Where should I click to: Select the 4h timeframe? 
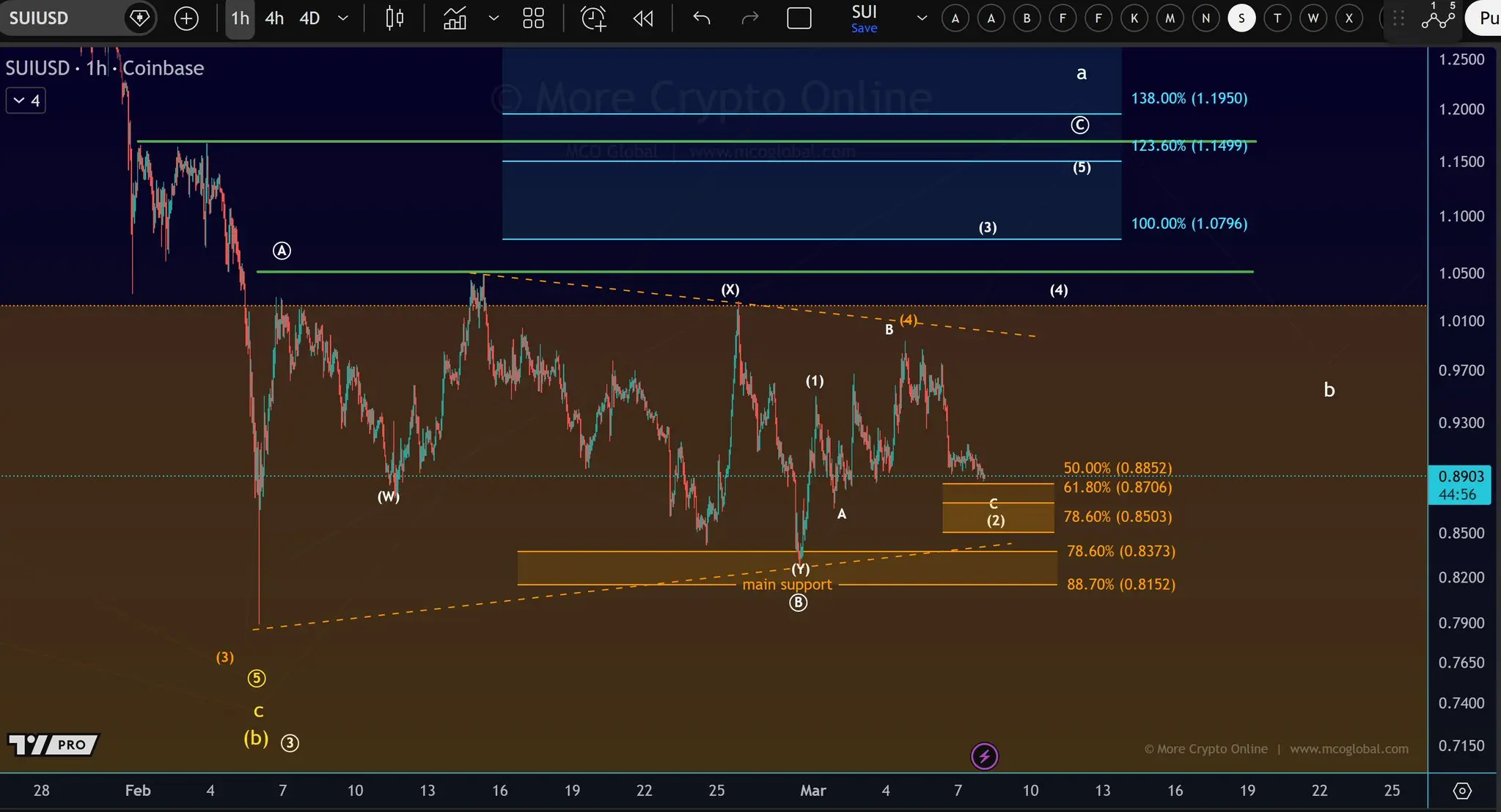[274, 18]
